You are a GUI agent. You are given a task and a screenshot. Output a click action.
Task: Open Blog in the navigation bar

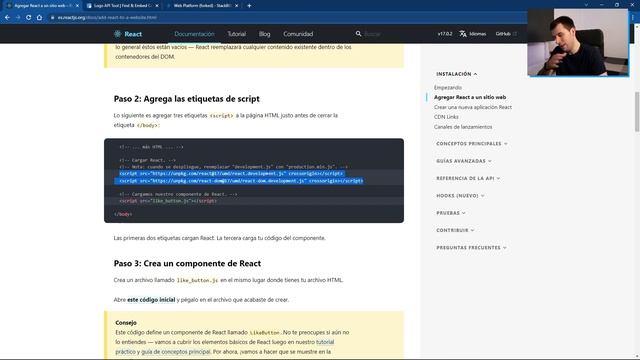coord(264,34)
